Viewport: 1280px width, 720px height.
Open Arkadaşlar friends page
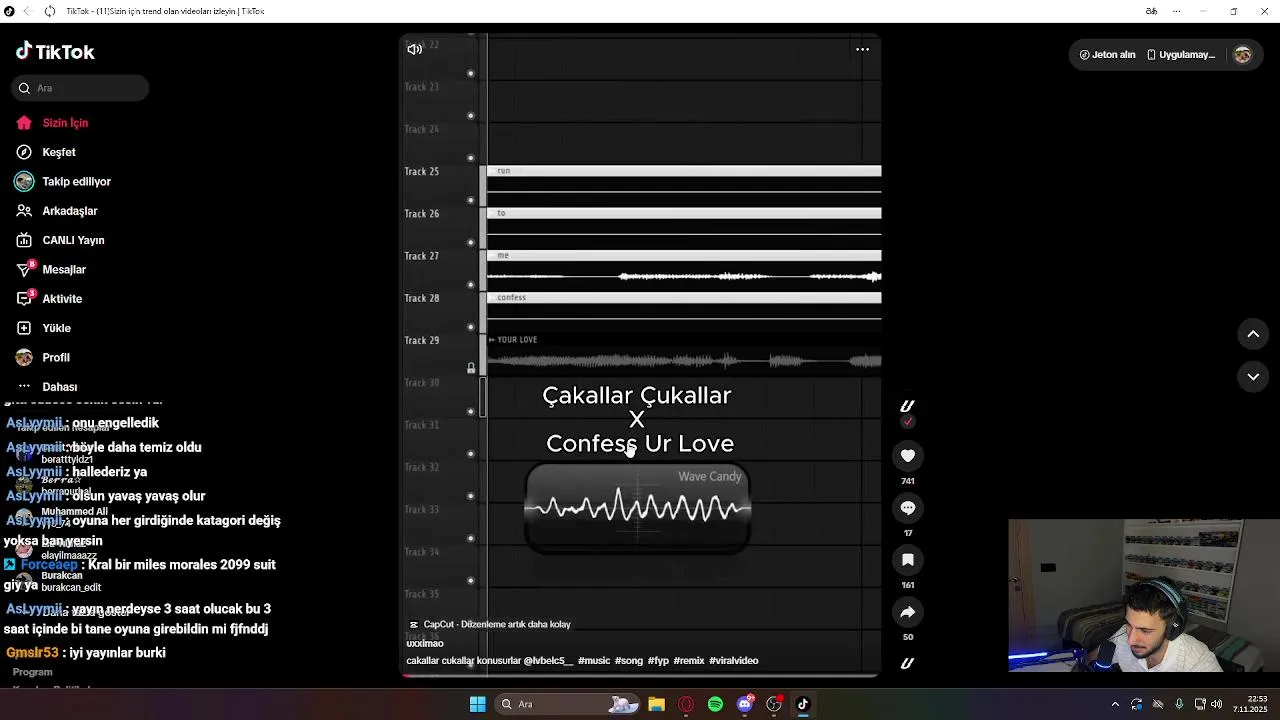pos(69,211)
